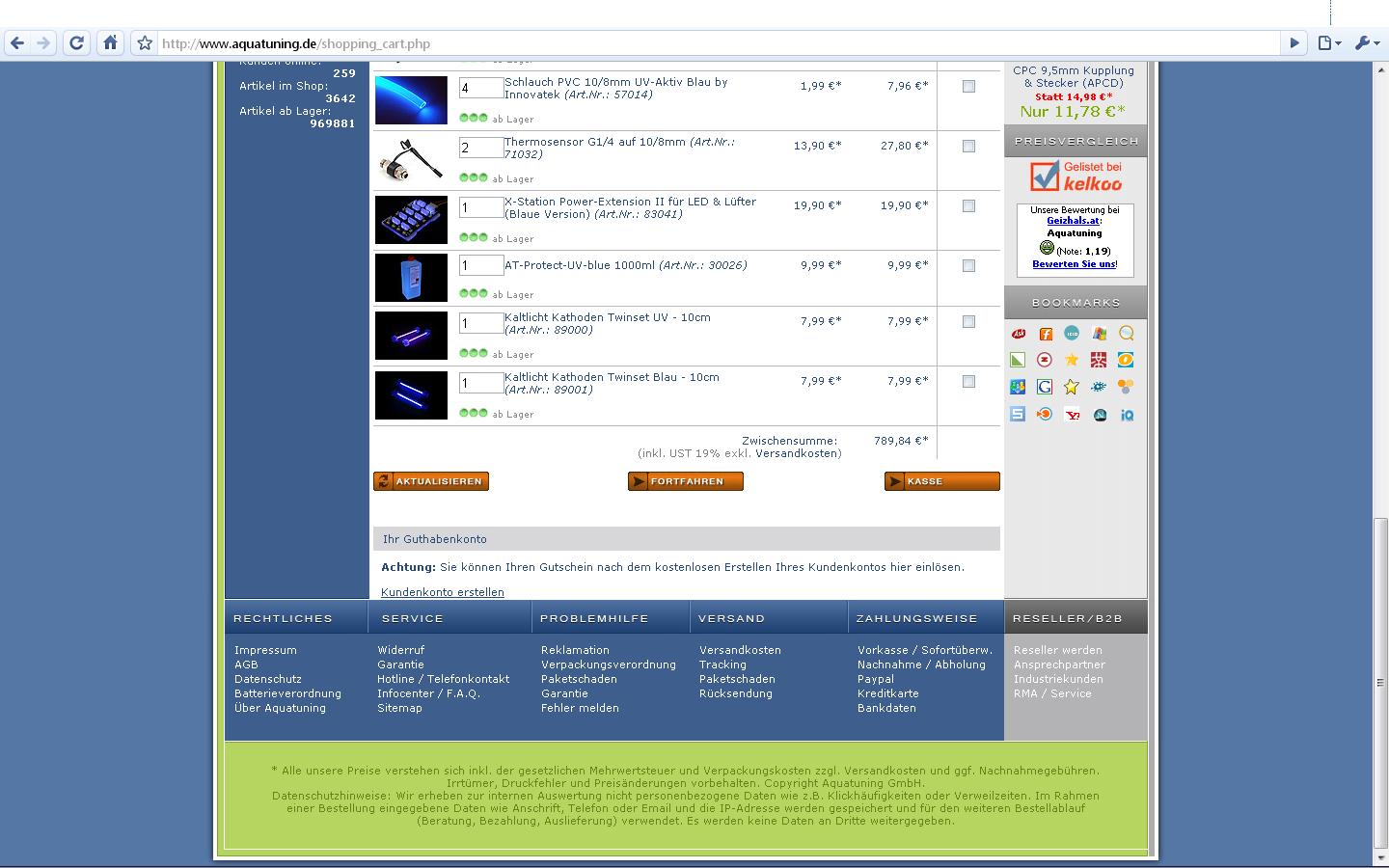The height and width of the screenshot is (868, 1389).
Task: Click the browser forward arrow
Action: [43, 42]
